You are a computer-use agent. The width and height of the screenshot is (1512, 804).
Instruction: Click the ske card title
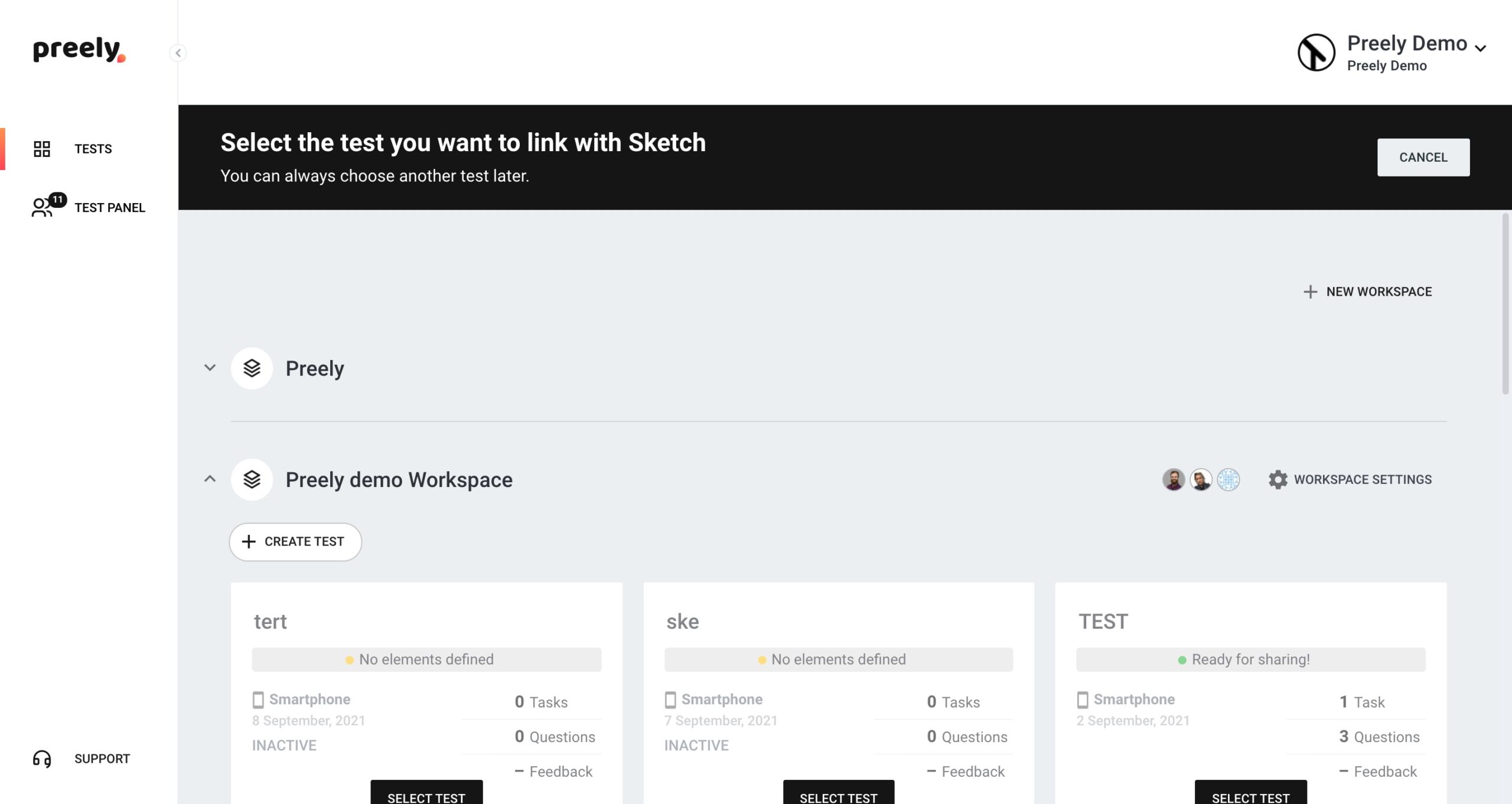pyautogui.click(x=683, y=622)
